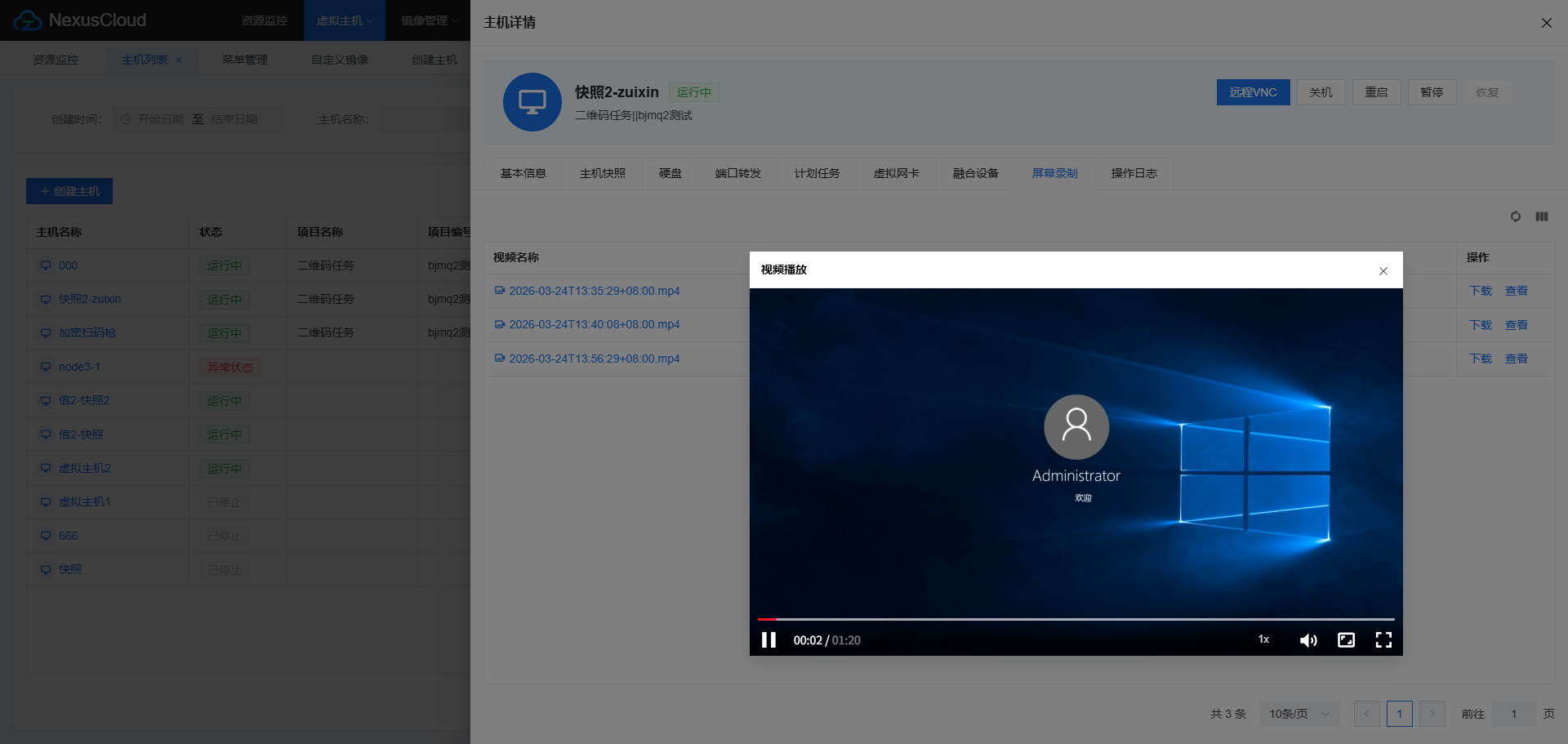Refresh the screen recording list
This screenshot has height=744, width=1568.
coord(1516,216)
